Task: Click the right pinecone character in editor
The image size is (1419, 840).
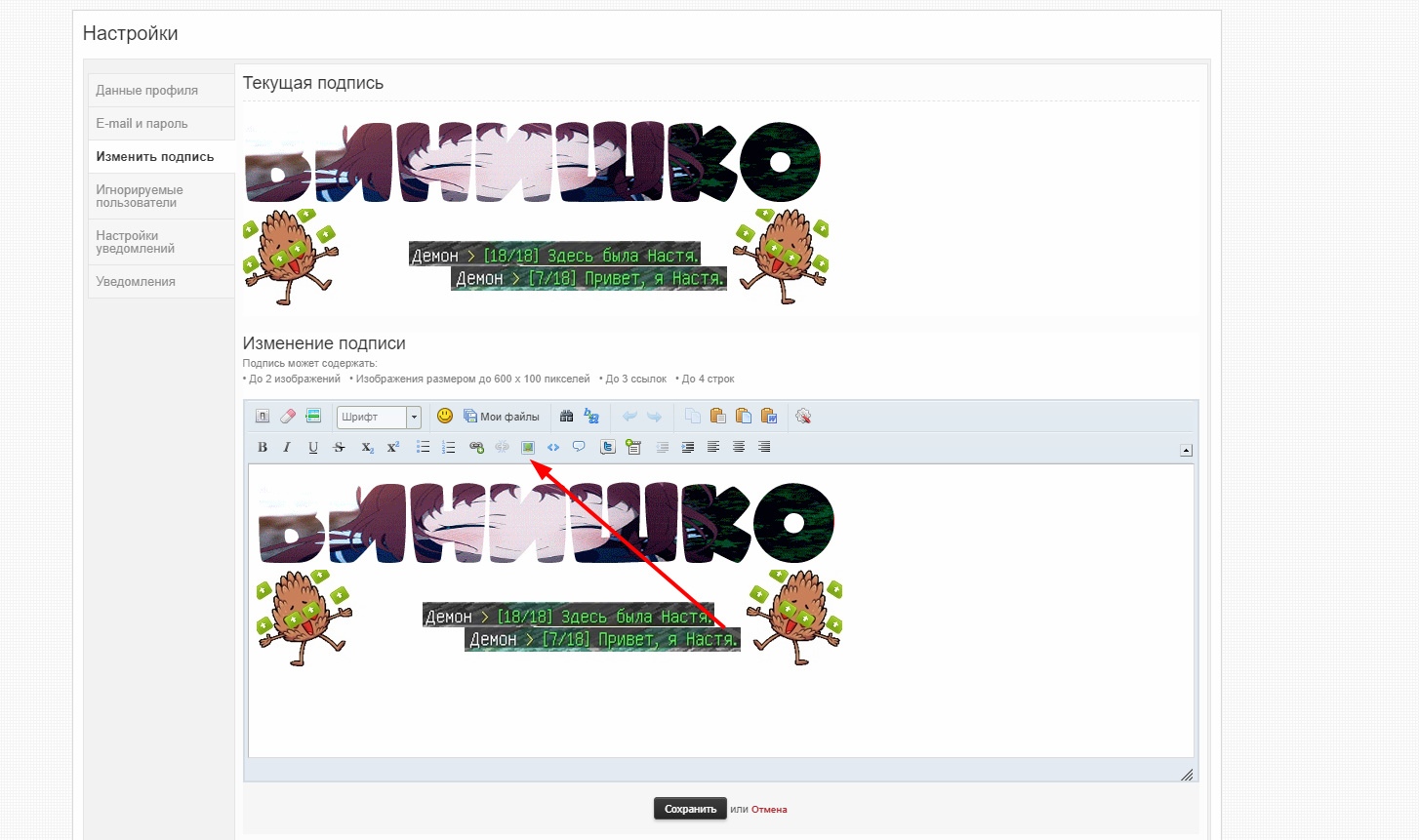Action: click(x=794, y=618)
